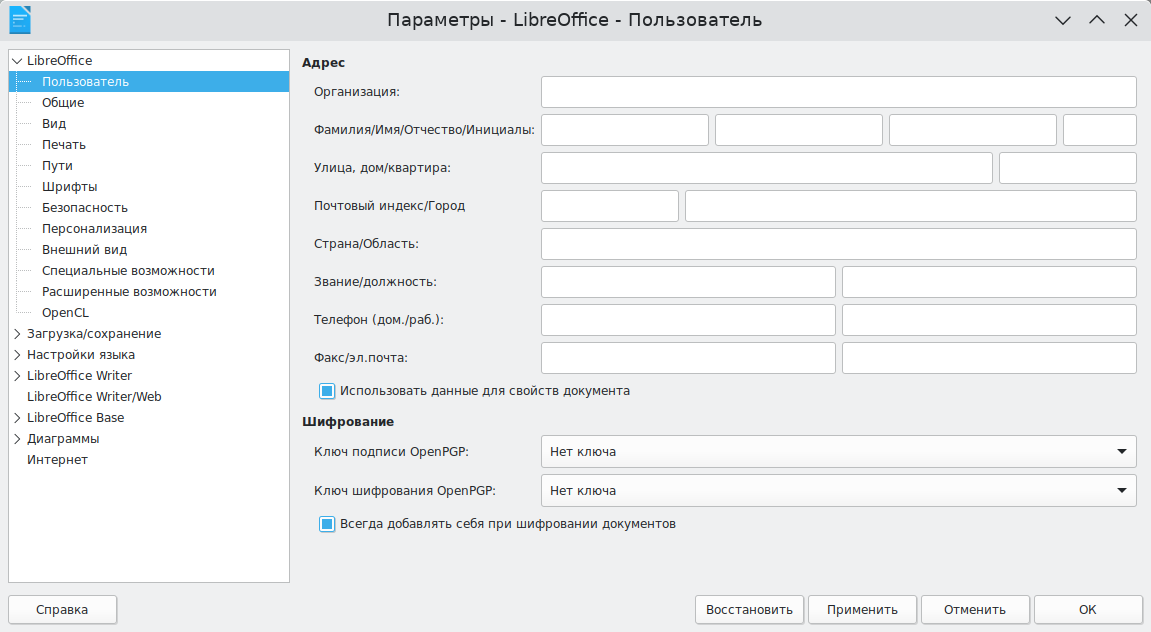Focus the Страна/Область input field
The height and width of the screenshot is (632, 1151).
coord(838,244)
